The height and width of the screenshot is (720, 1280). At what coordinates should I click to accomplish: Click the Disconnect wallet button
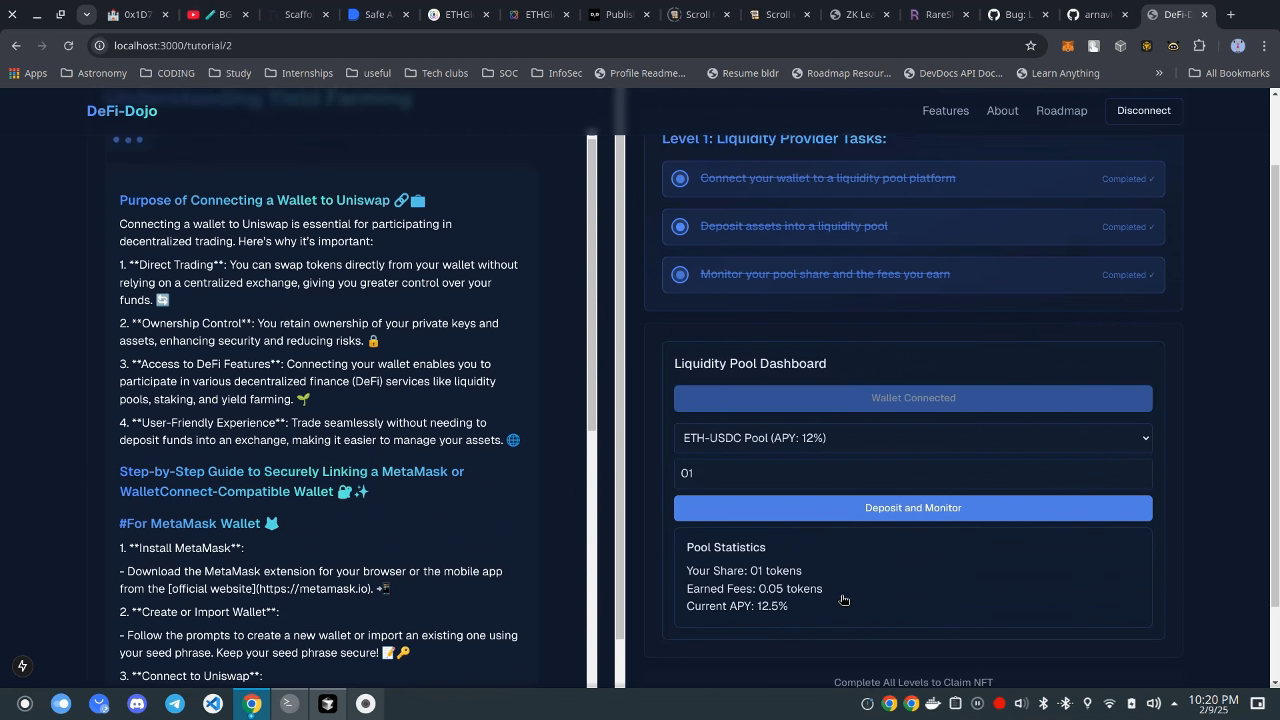tap(1144, 111)
